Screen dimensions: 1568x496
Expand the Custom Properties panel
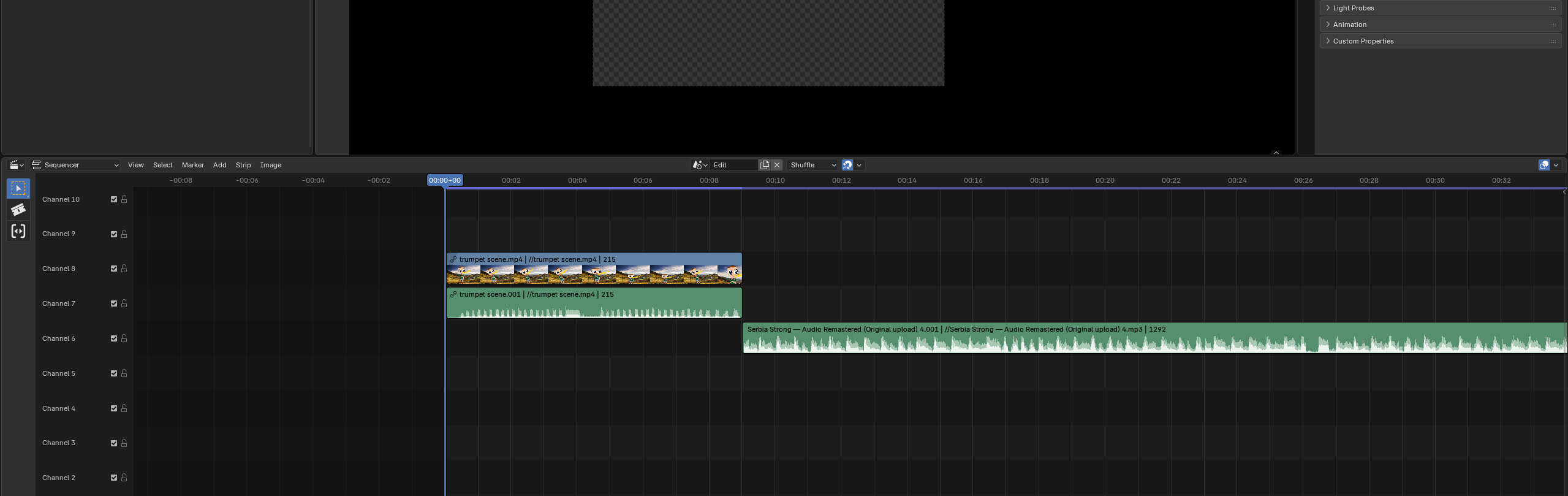1363,41
